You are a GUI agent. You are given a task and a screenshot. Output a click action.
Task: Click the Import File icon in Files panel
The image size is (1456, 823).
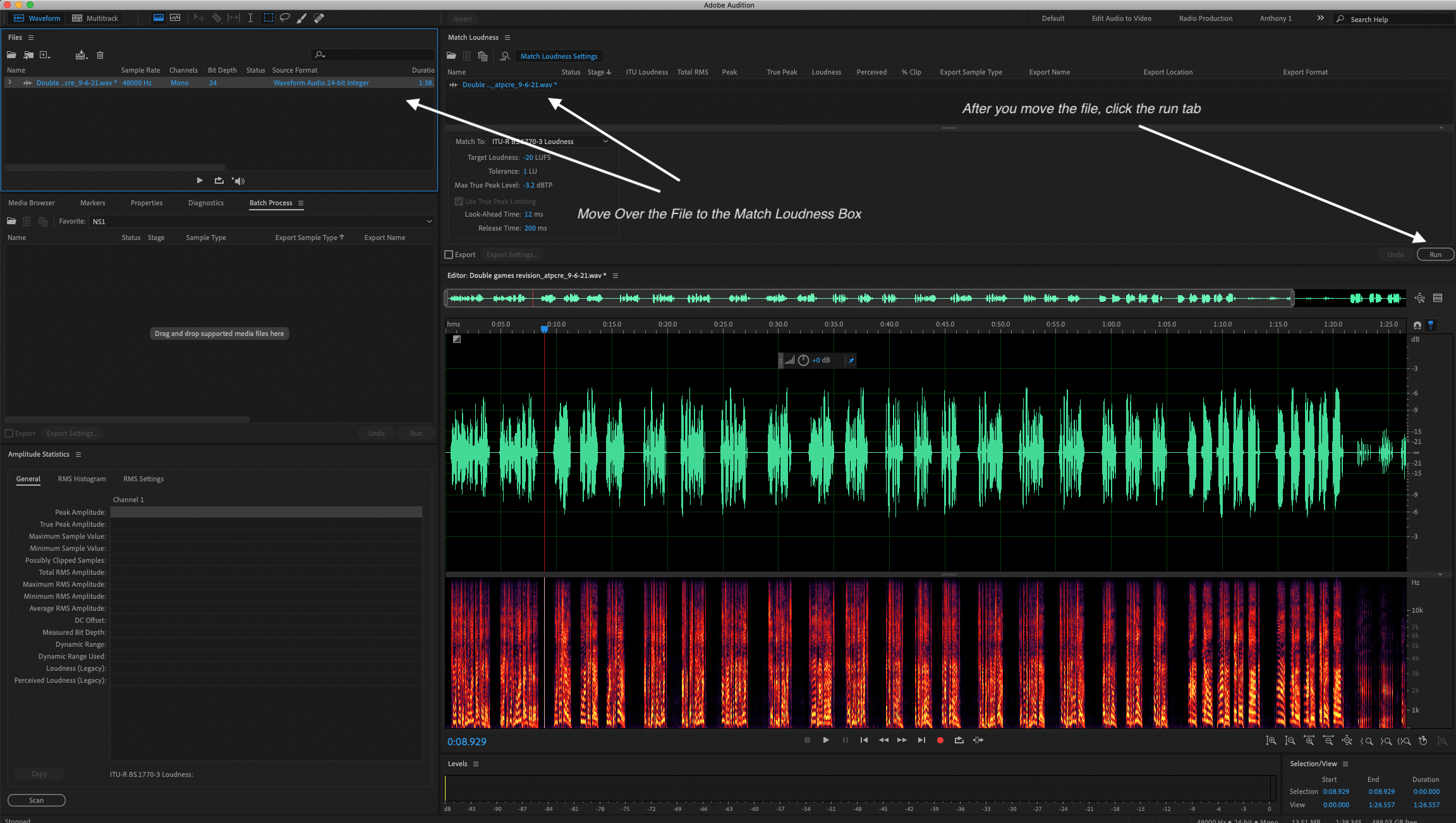[x=28, y=55]
